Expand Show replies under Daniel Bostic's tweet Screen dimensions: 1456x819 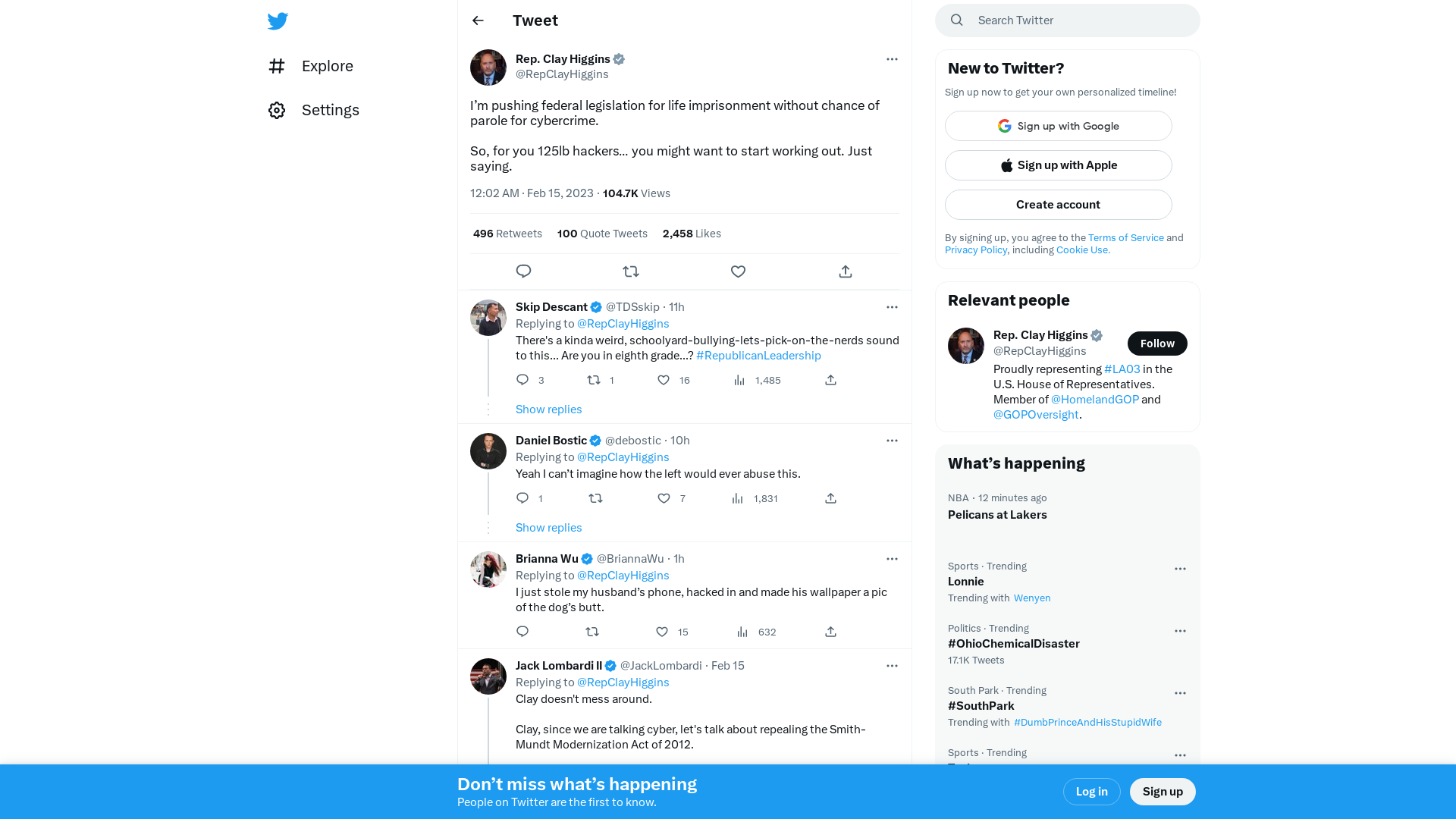549,527
